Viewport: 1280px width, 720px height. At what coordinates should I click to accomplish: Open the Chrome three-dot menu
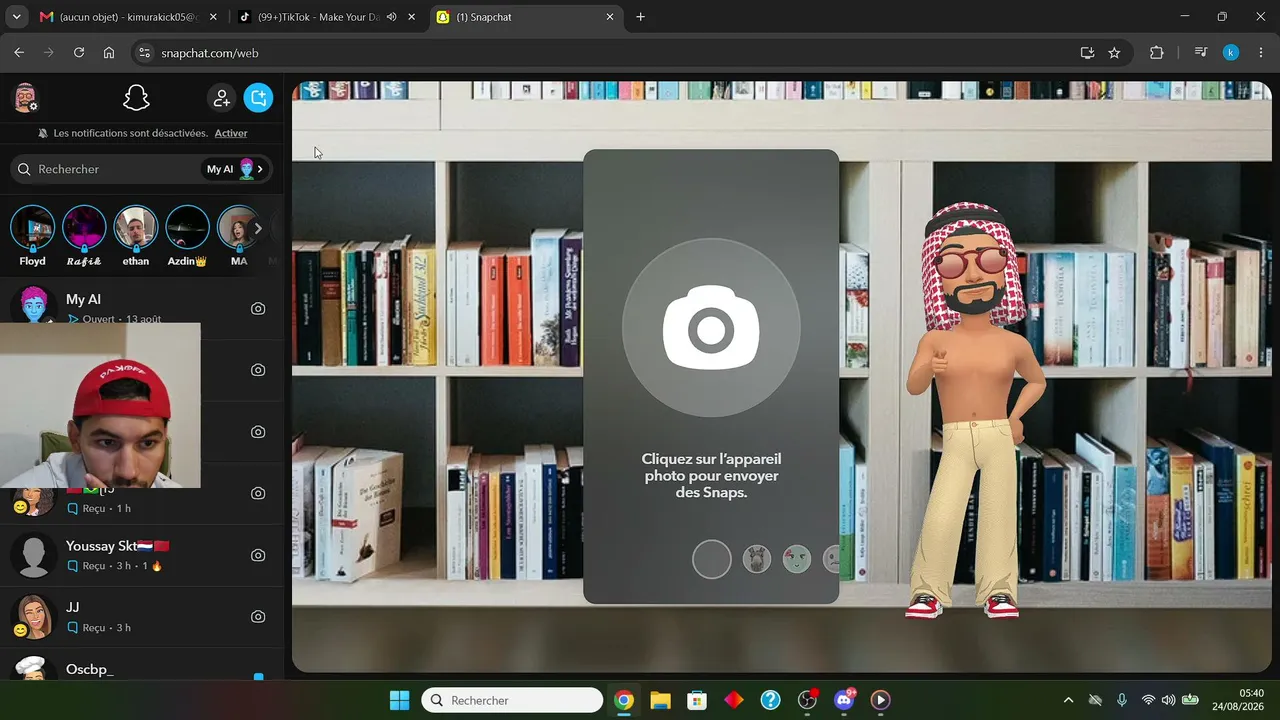1260,53
